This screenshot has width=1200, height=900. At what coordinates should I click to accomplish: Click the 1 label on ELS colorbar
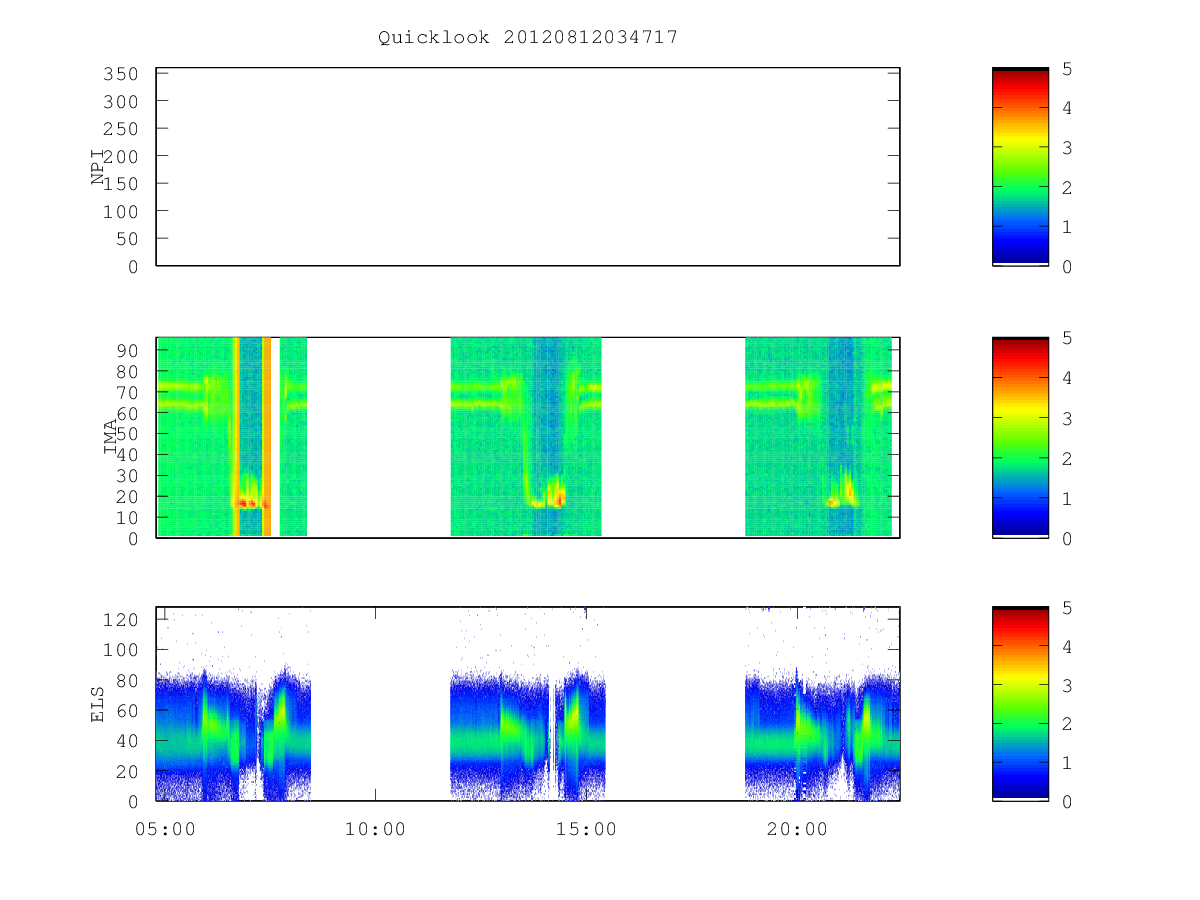coord(1066,764)
